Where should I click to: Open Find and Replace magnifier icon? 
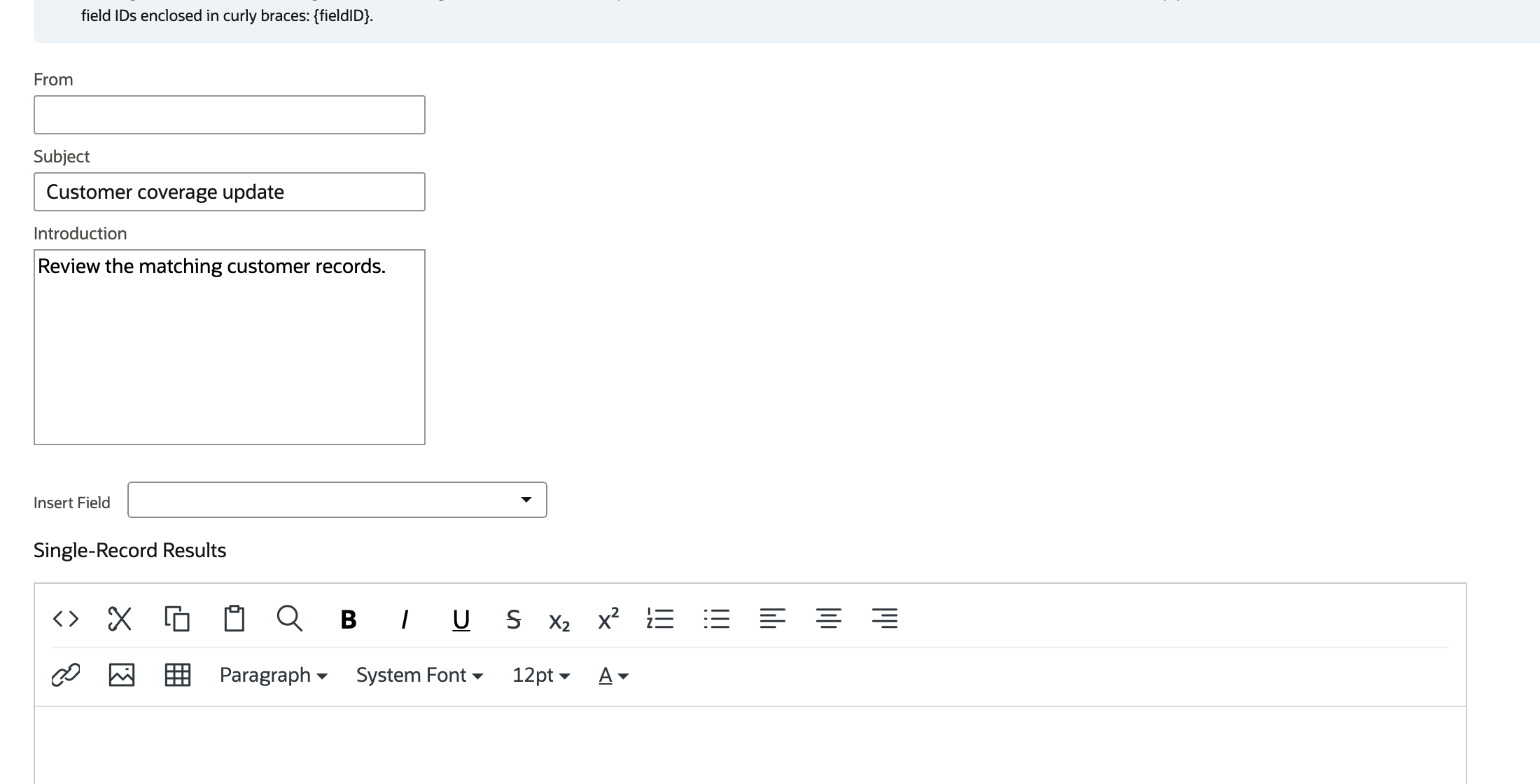click(289, 619)
